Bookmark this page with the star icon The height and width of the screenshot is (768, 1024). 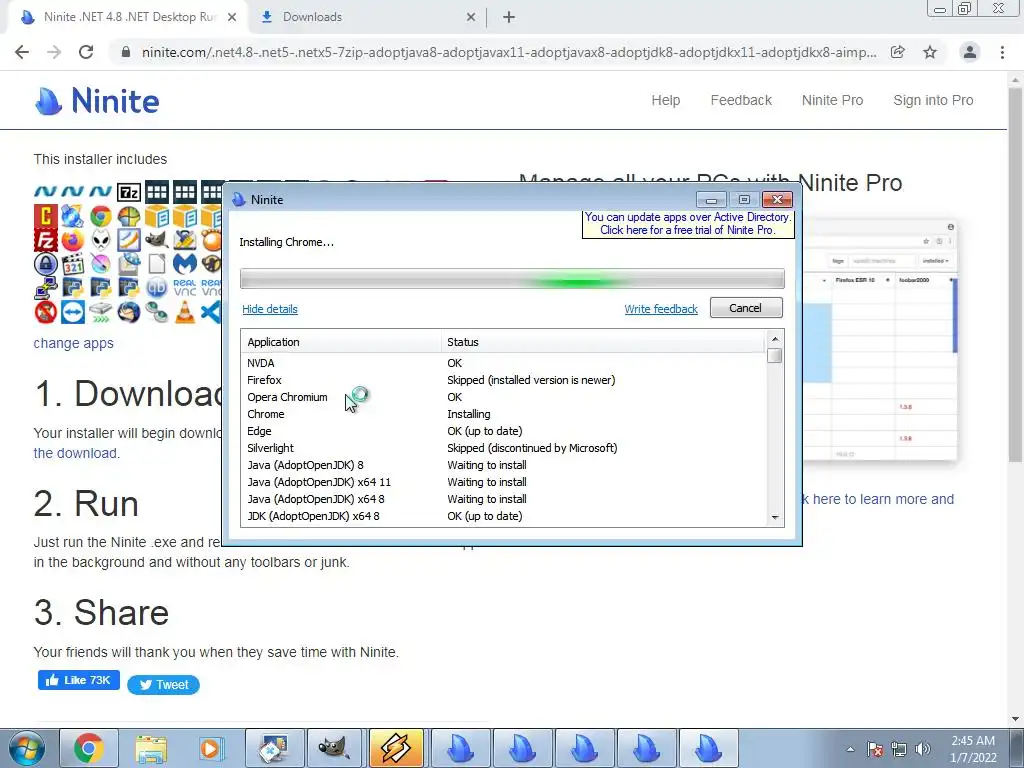[930, 52]
